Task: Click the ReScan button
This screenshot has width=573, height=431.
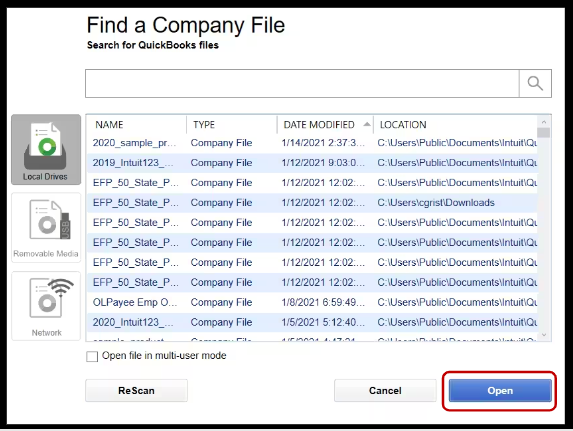Action: click(136, 390)
